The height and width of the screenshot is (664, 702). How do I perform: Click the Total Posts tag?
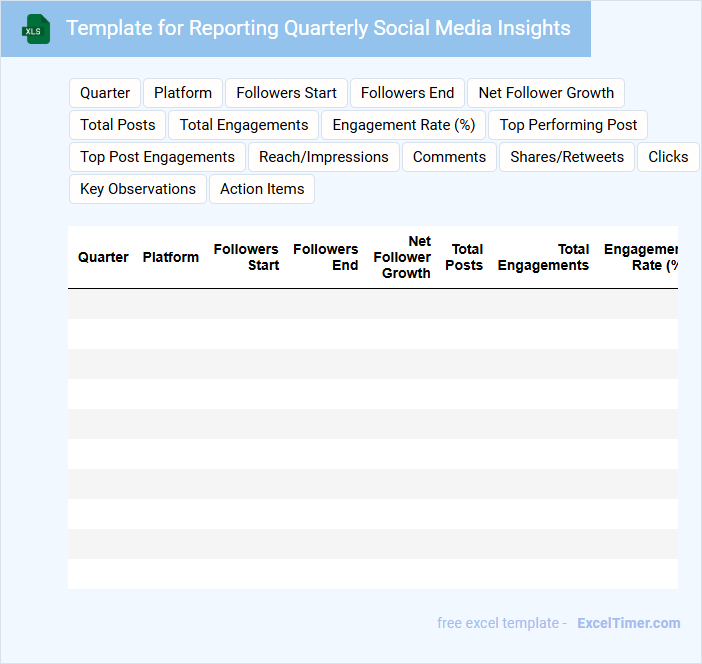(x=118, y=125)
